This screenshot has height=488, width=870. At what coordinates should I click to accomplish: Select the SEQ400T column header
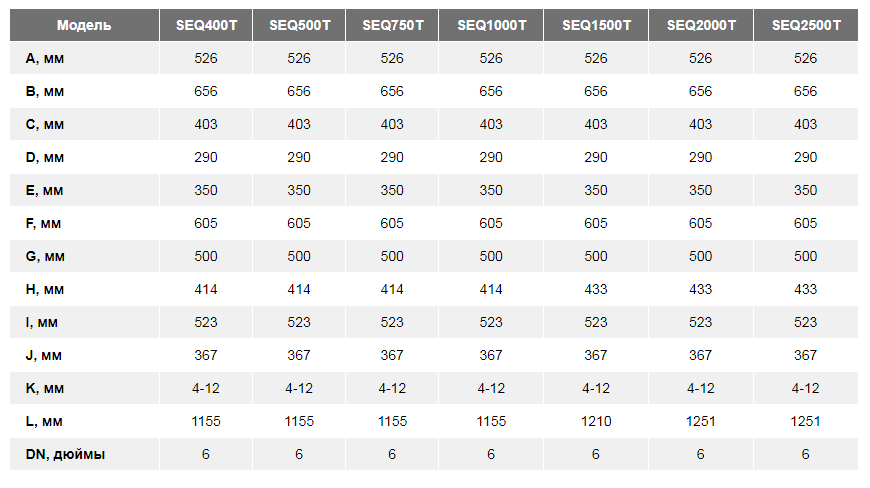(206, 25)
